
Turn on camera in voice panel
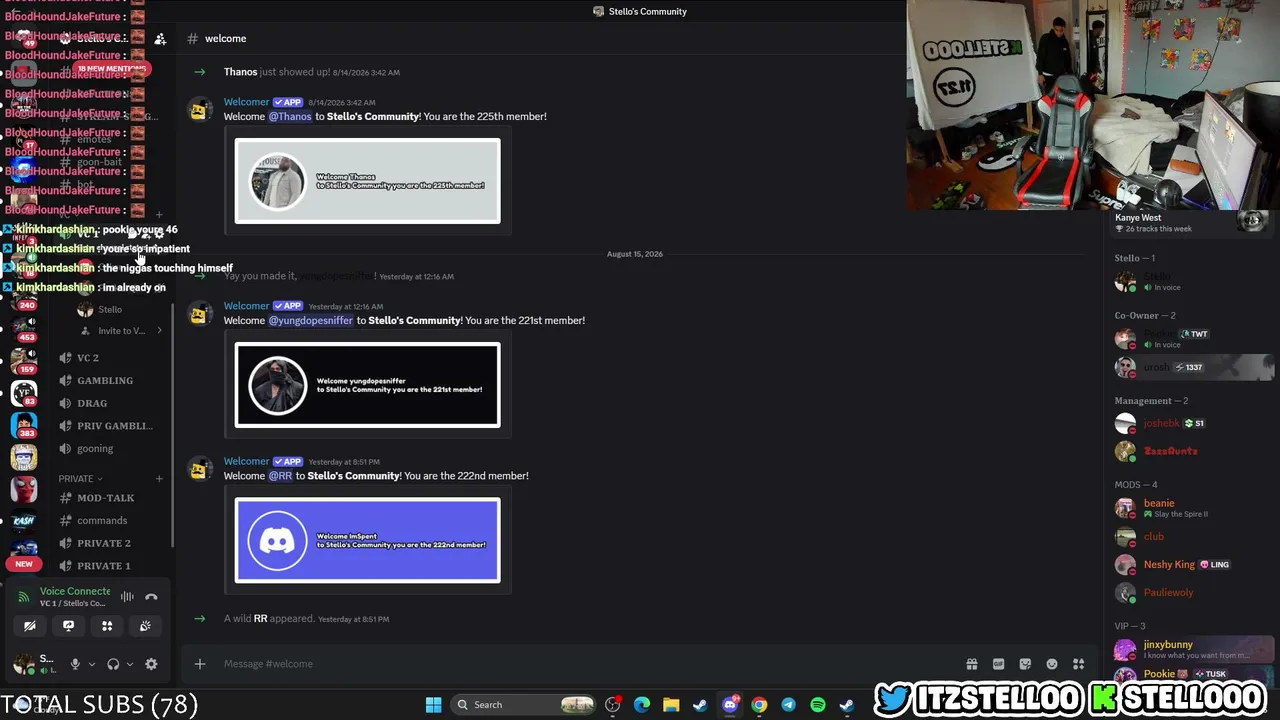click(x=30, y=626)
